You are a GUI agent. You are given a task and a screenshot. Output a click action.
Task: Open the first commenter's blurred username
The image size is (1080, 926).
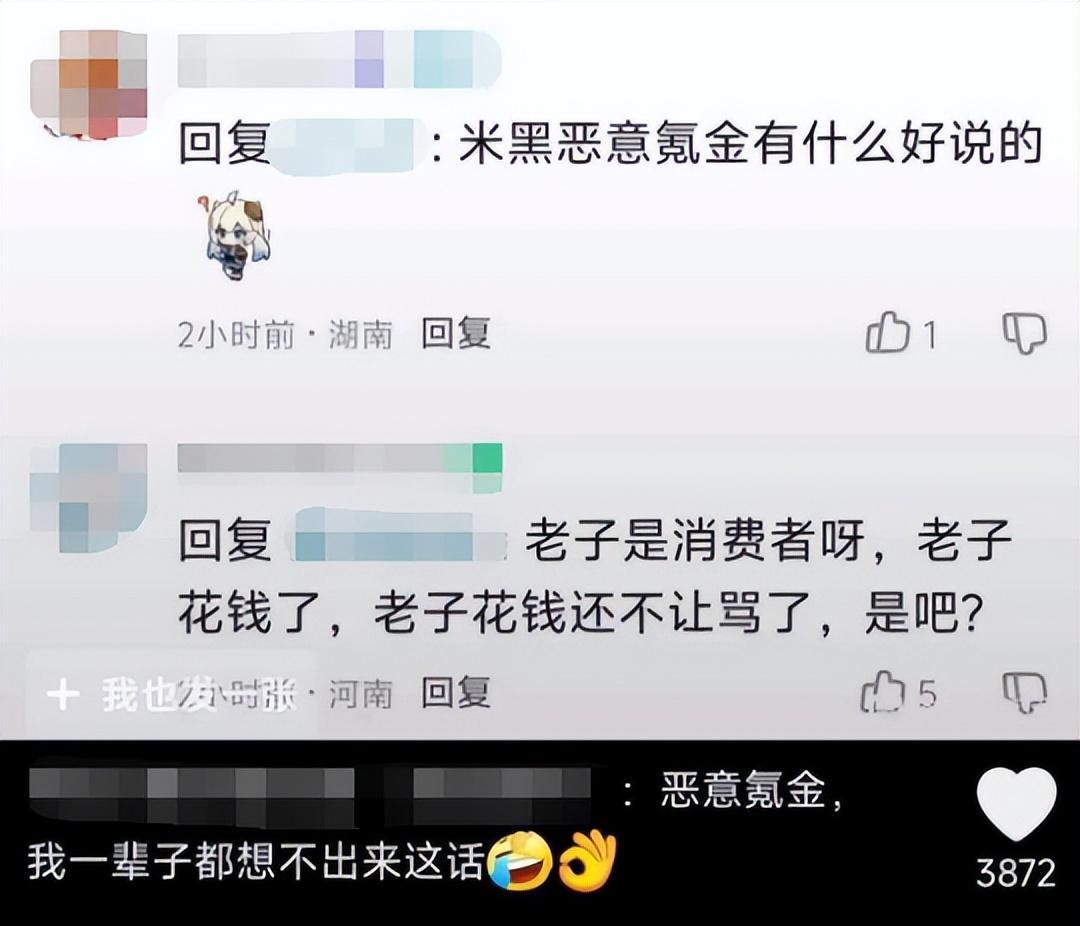339,59
